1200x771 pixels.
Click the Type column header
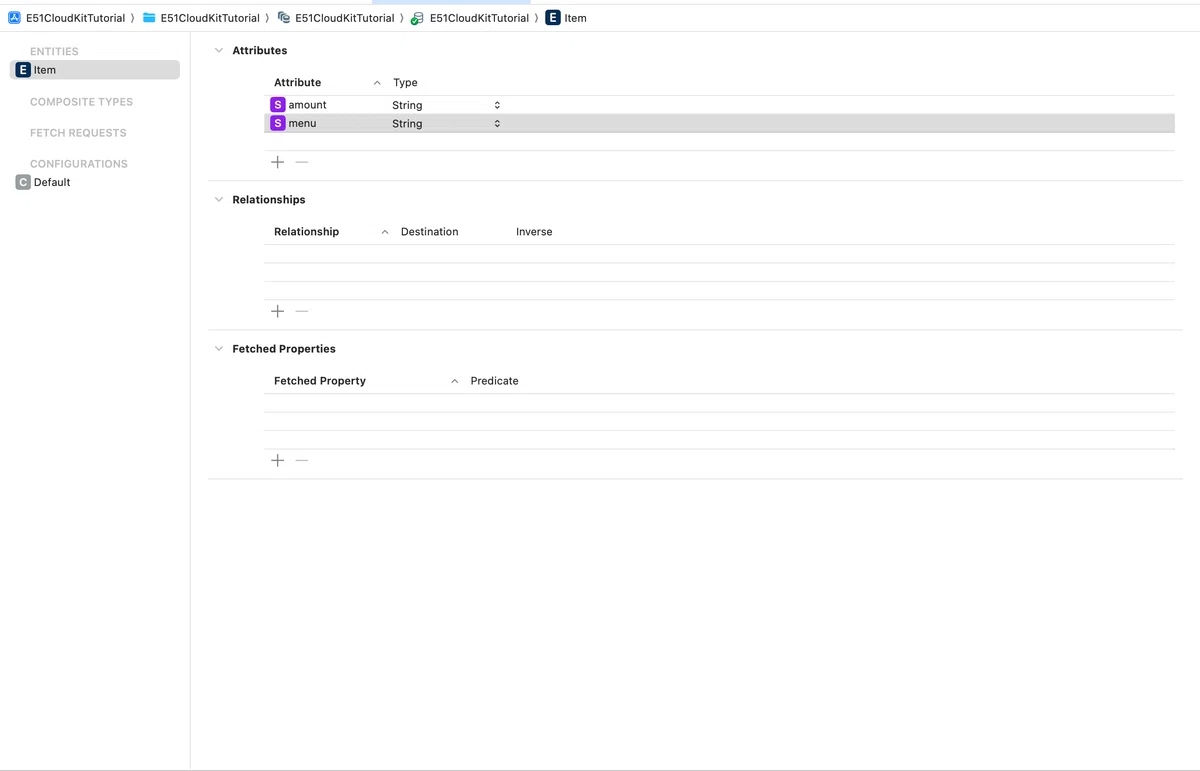pyautogui.click(x=405, y=82)
